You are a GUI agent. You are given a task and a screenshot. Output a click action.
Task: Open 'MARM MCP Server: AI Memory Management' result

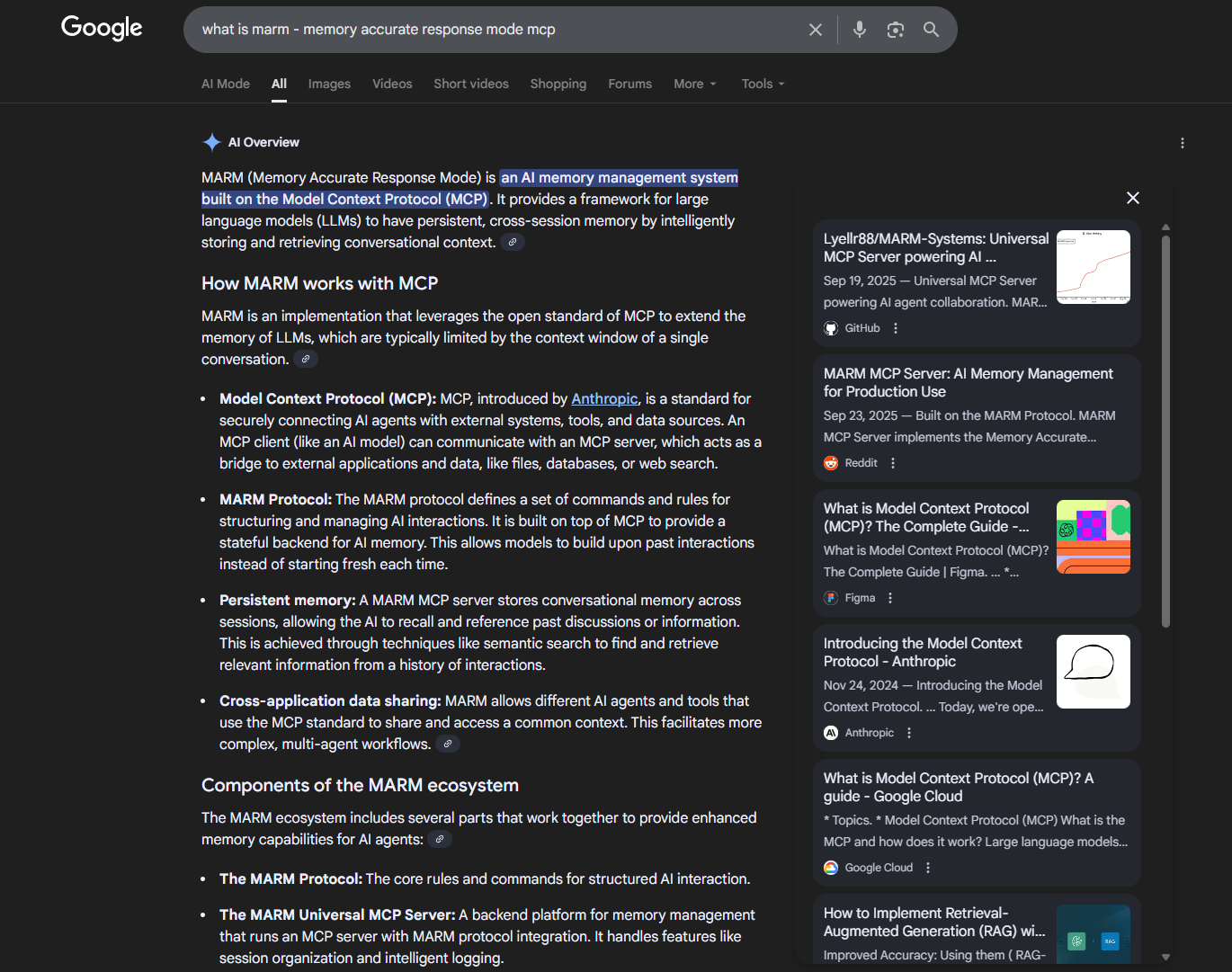coord(969,382)
